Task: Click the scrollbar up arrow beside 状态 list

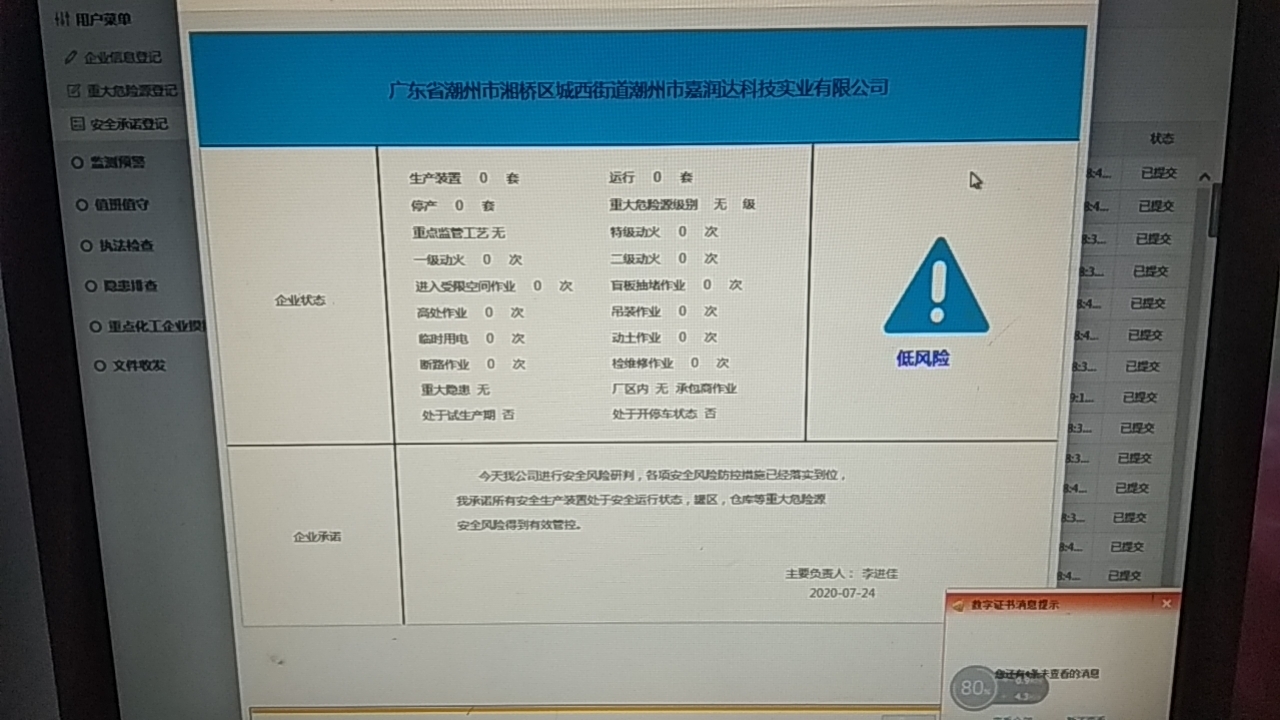Action: pyautogui.click(x=1204, y=177)
